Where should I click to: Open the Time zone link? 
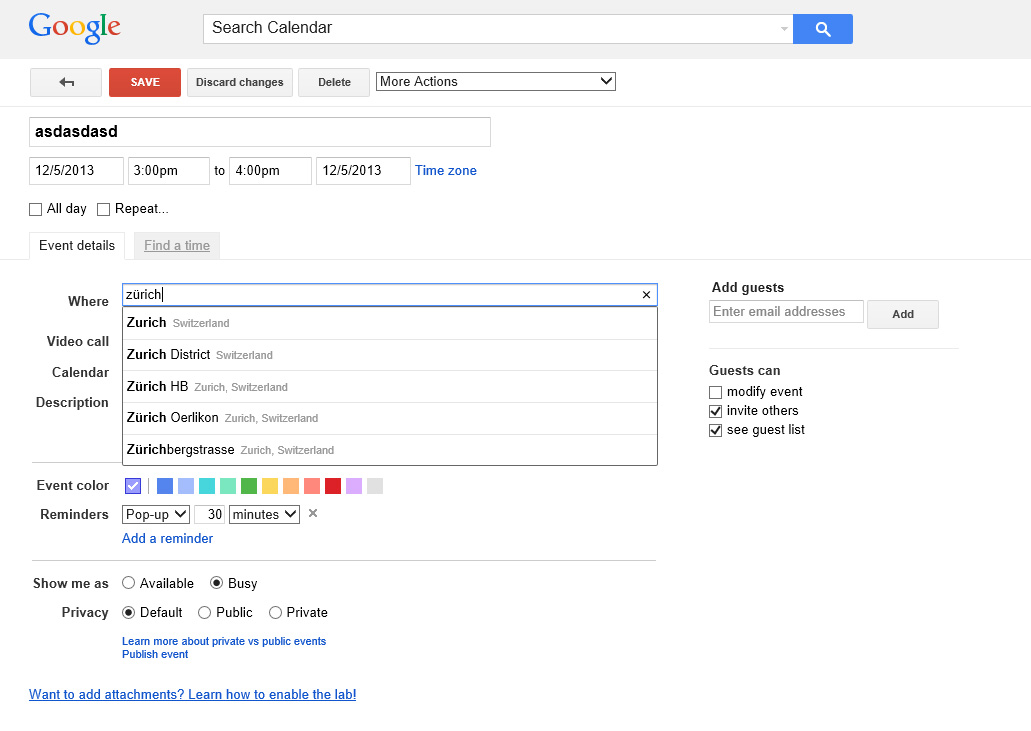(x=445, y=170)
